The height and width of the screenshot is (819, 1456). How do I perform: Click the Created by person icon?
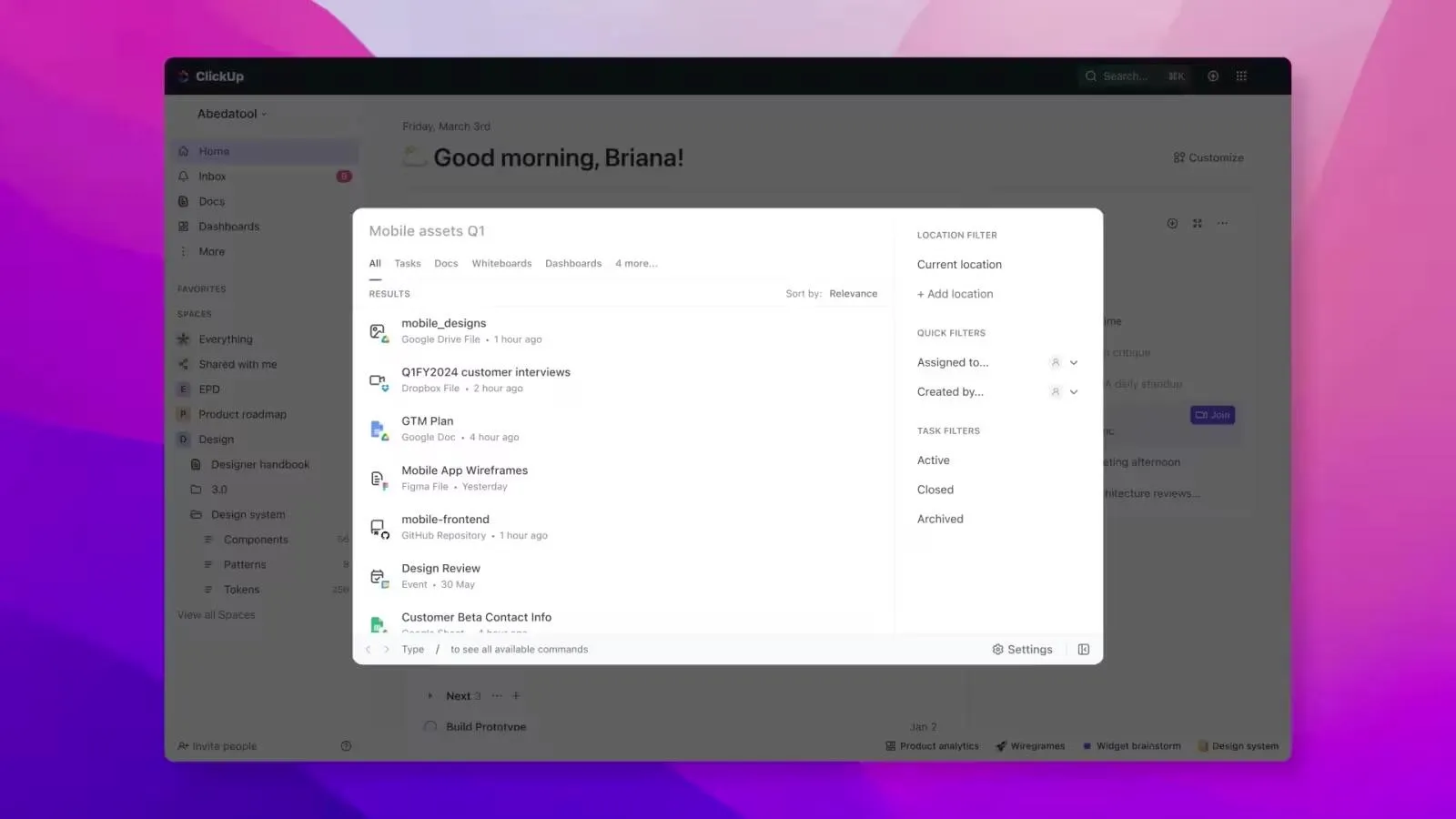tap(1056, 392)
